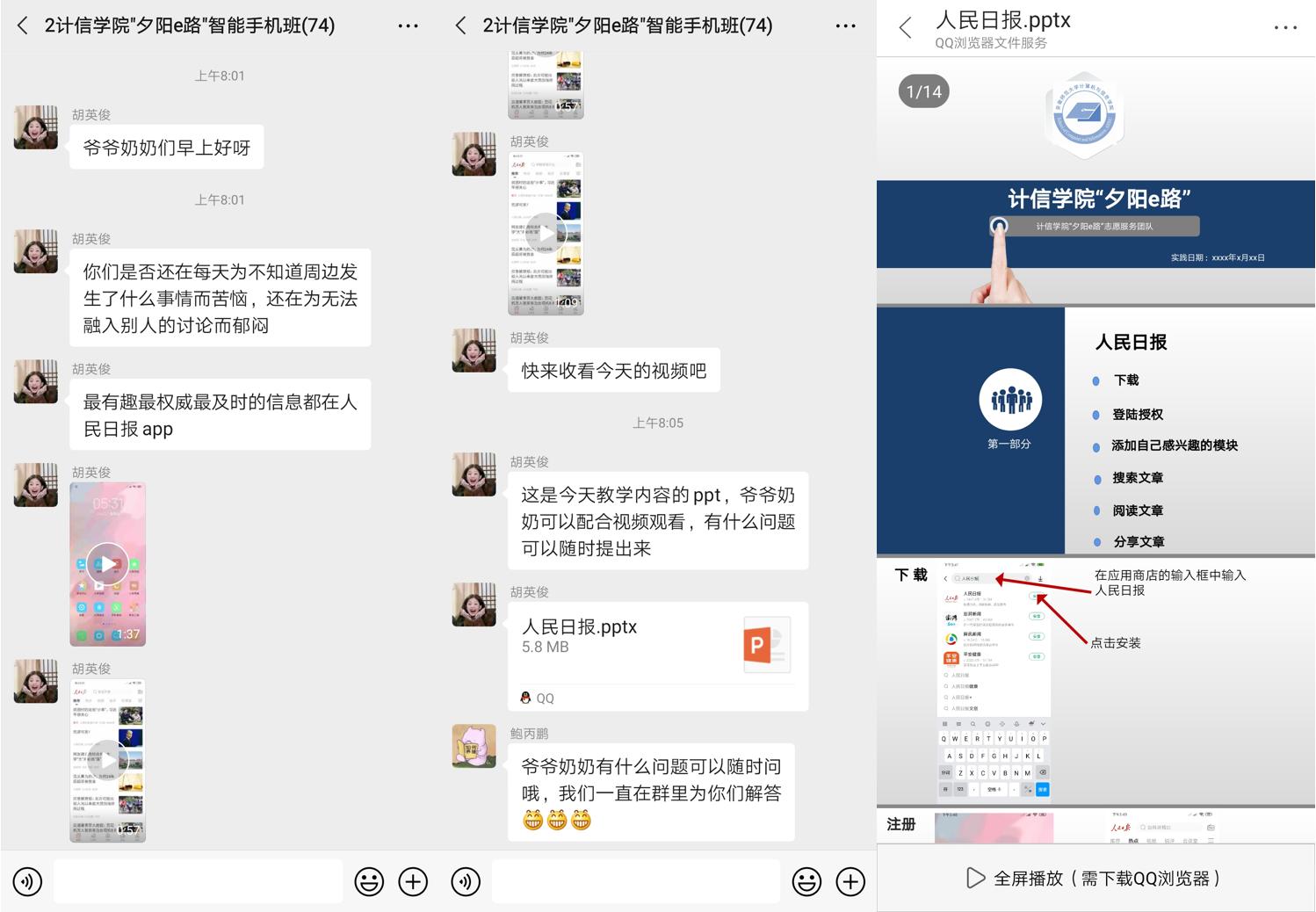The height and width of the screenshot is (912, 1316).
Task: Tap 胡英俊's avatar beside 爷爷奶奶们早上好呀
Action: (x=36, y=127)
